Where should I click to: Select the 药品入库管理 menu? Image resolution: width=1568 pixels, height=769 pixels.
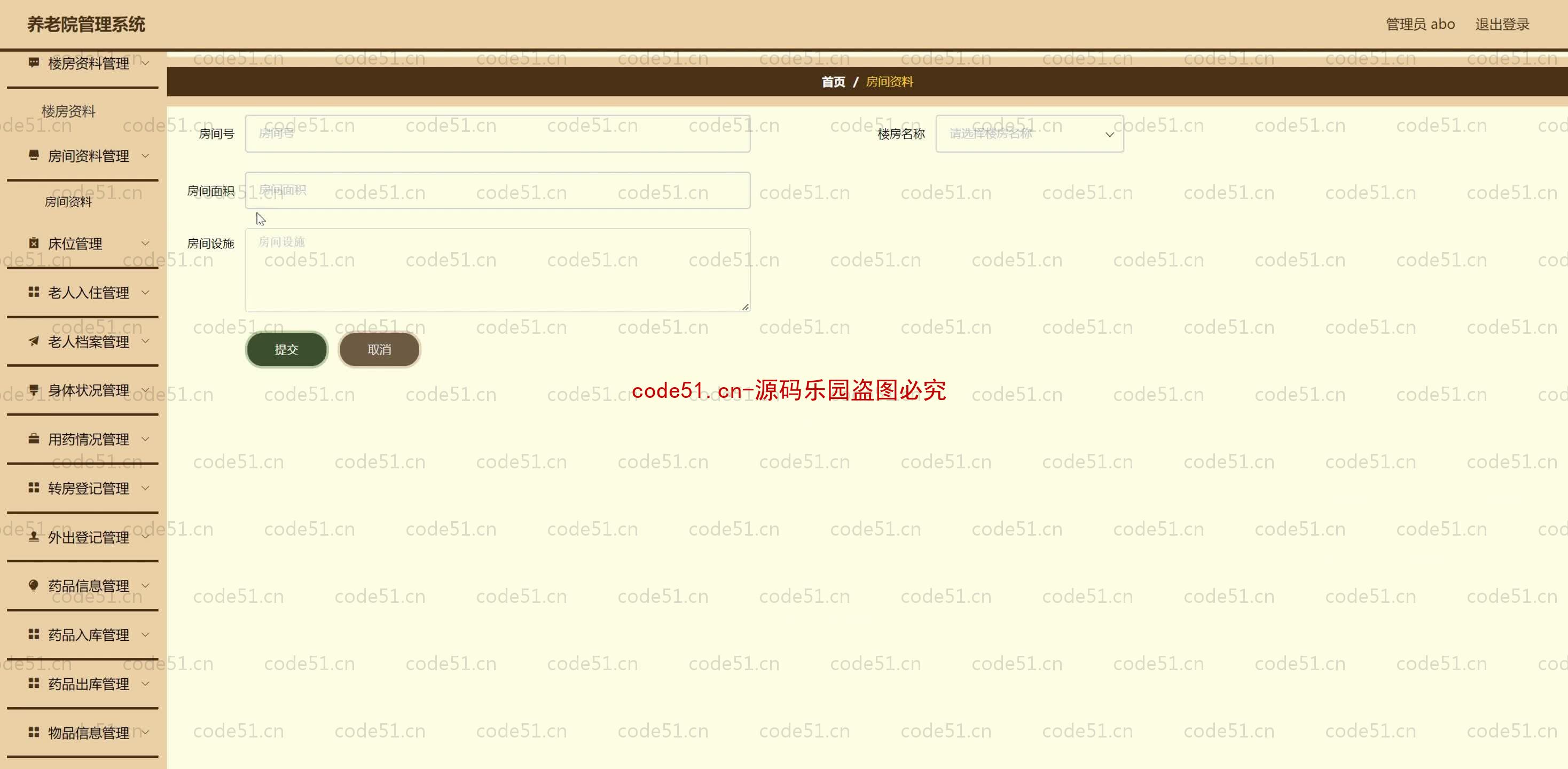(x=83, y=635)
